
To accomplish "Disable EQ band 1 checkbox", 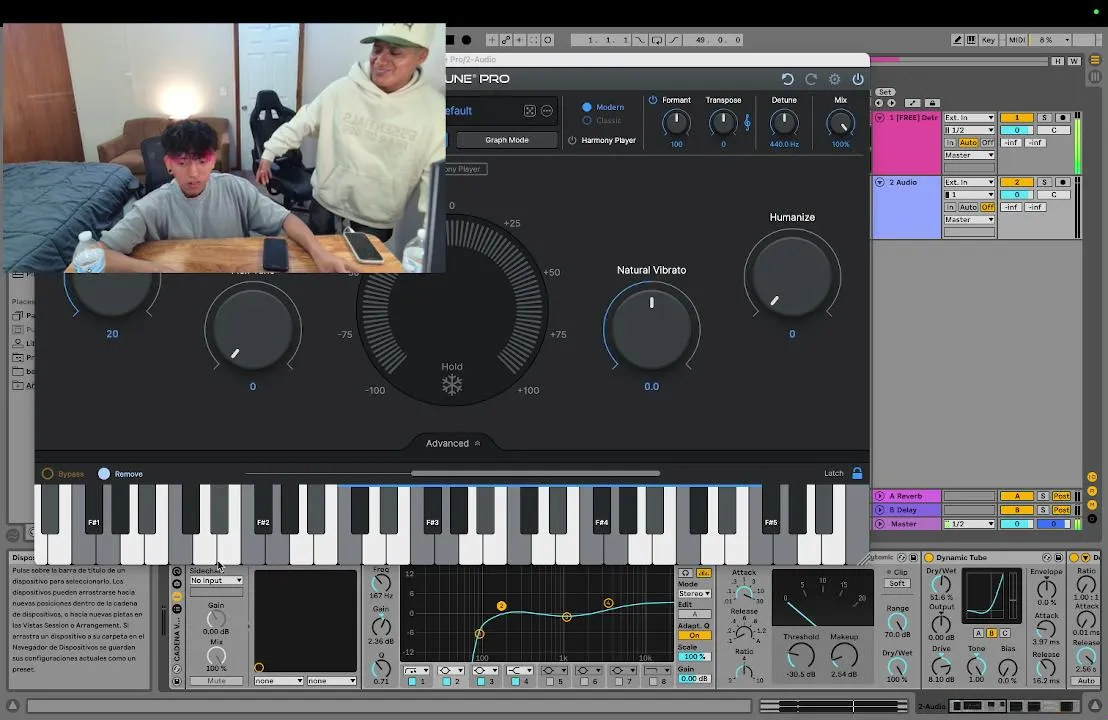I will click(x=412, y=682).
